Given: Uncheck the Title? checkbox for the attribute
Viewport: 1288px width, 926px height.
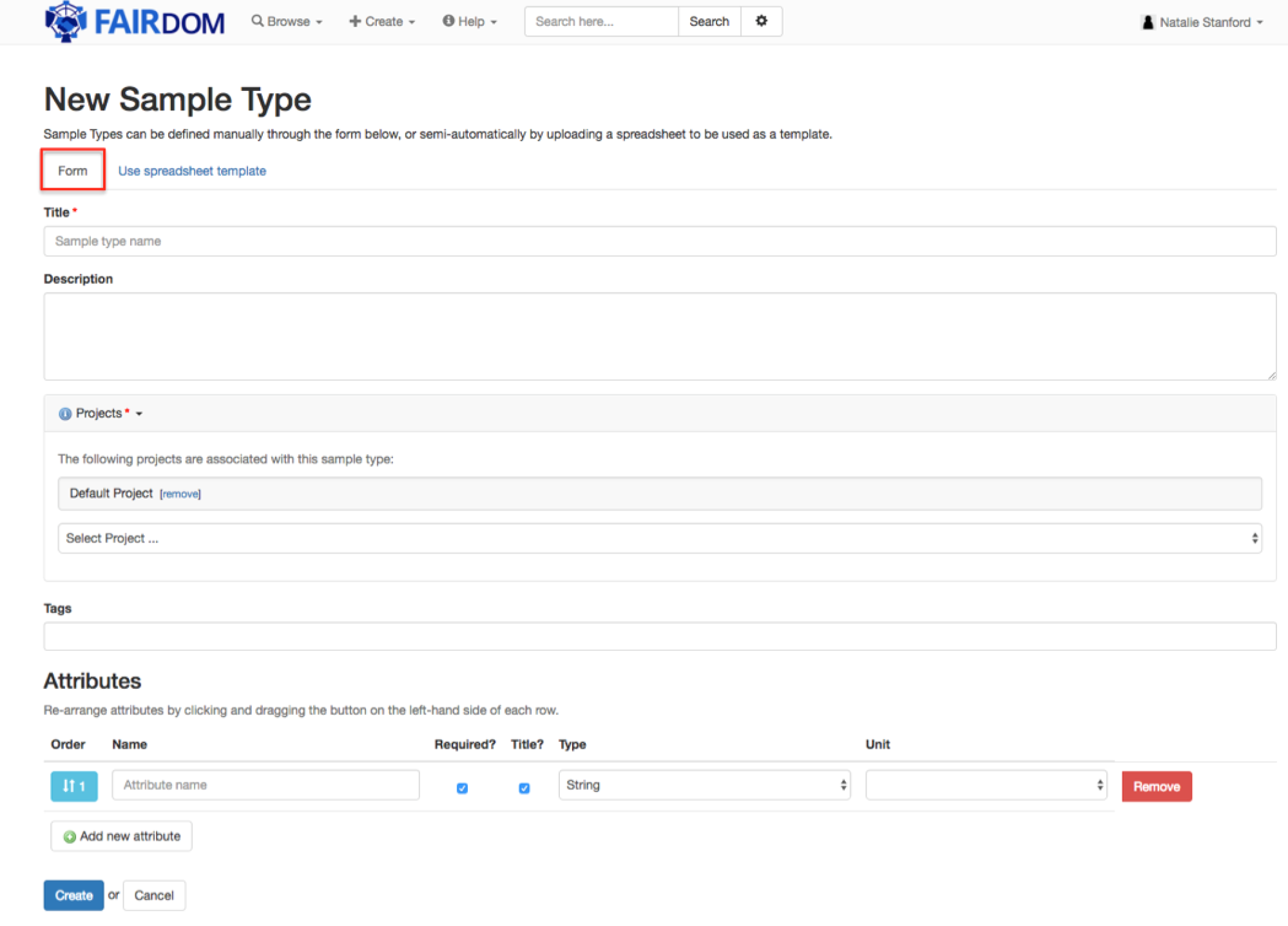Looking at the screenshot, I should tap(524, 788).
